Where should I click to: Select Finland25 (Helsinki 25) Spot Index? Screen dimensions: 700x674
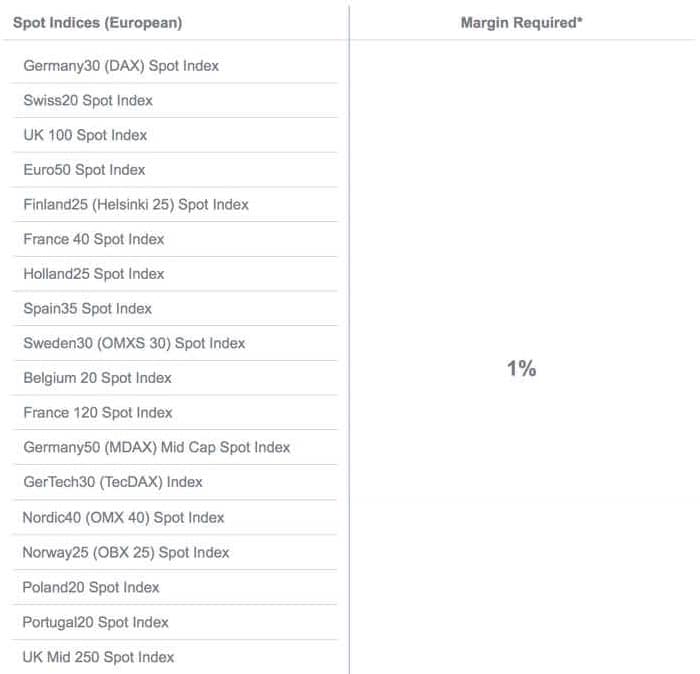tap(136, 205)
